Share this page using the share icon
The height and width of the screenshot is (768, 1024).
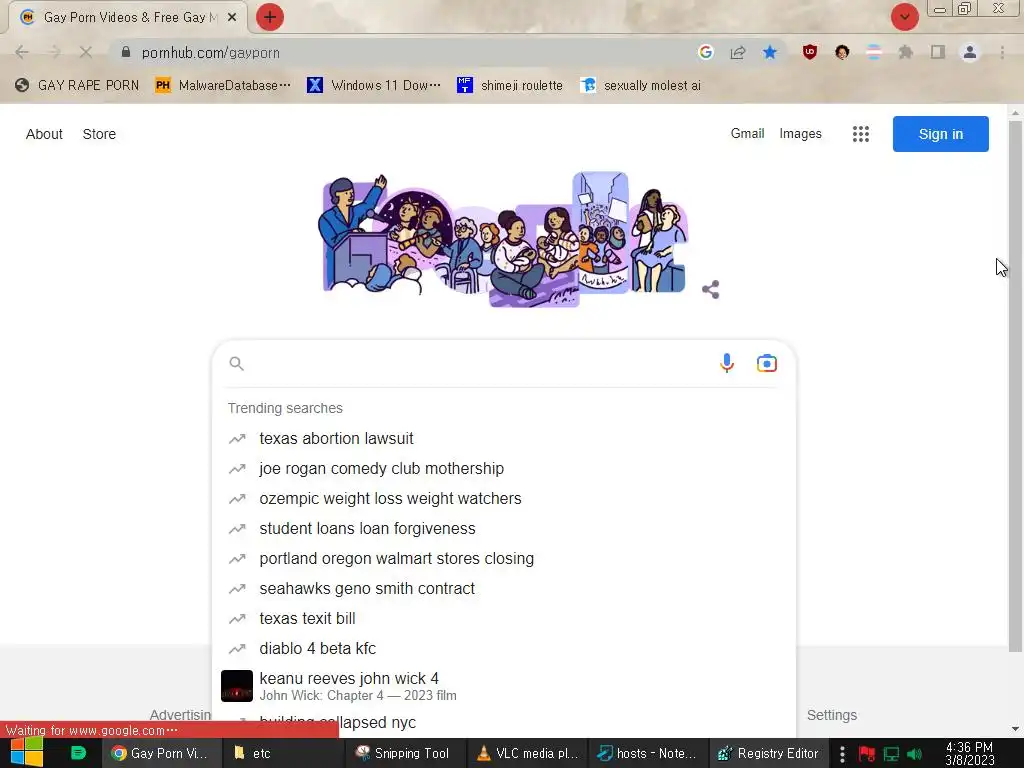(738, 52)
